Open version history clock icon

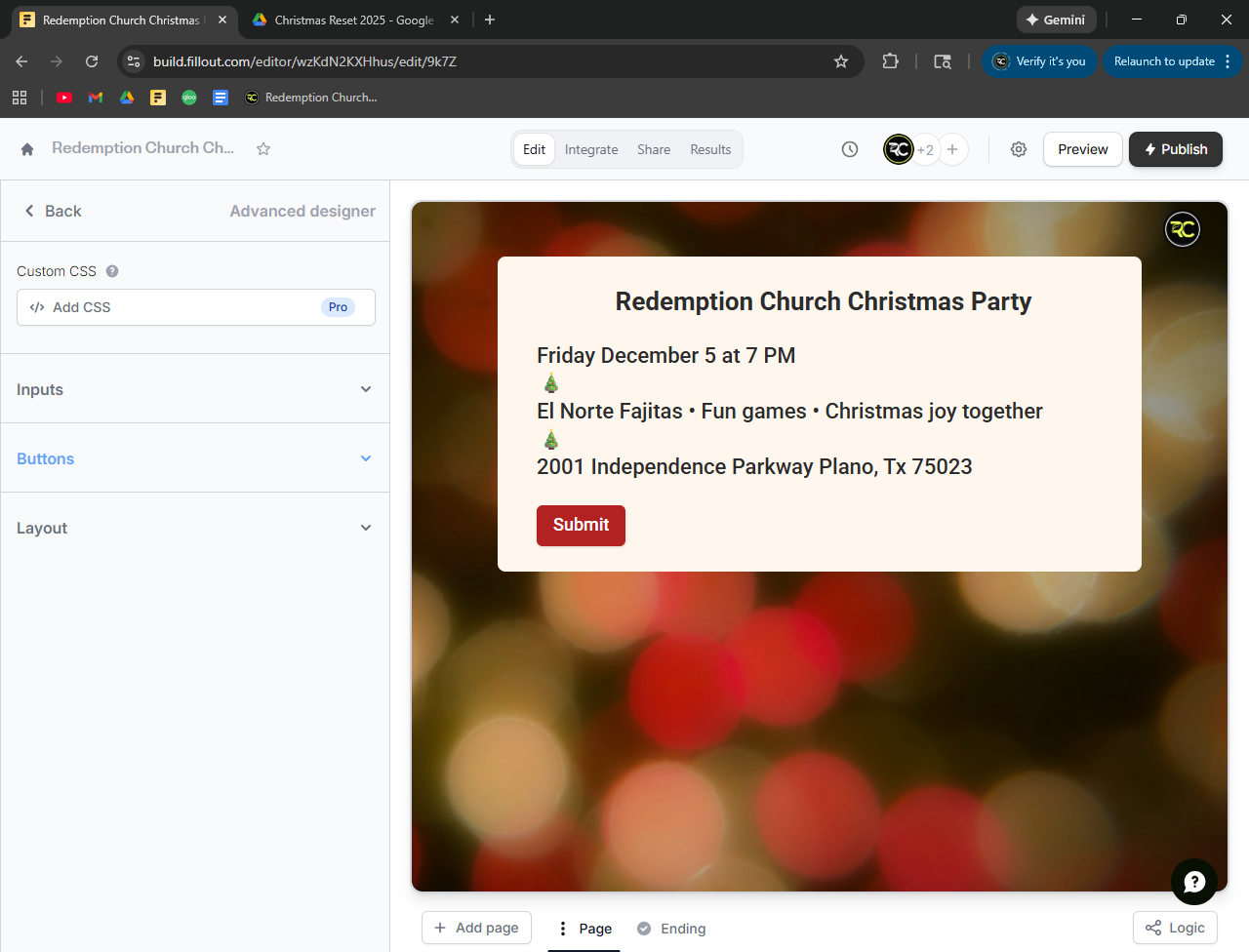tap(850, 149)
